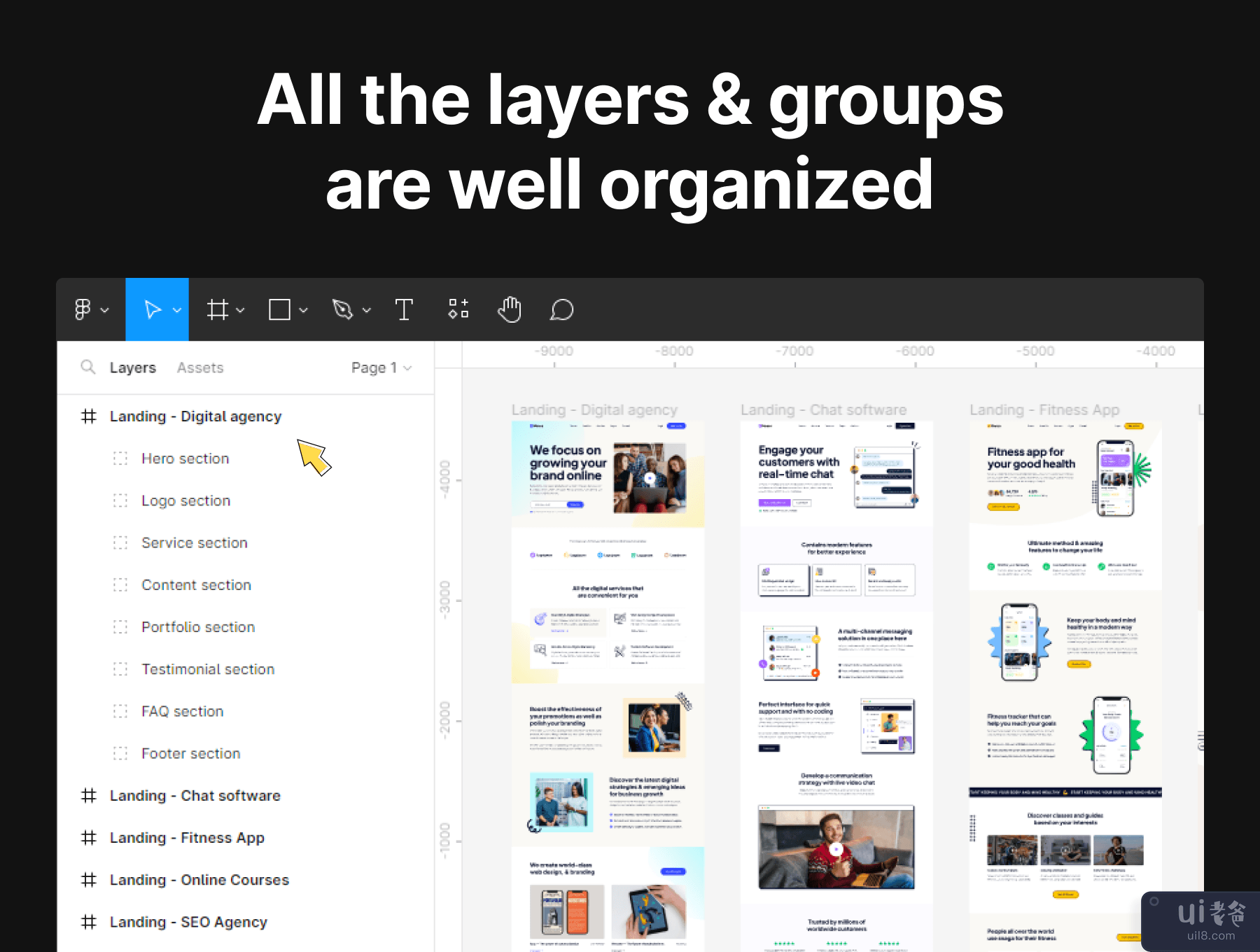
Task: Click the layers search magnifier icon
Action: 87,367
